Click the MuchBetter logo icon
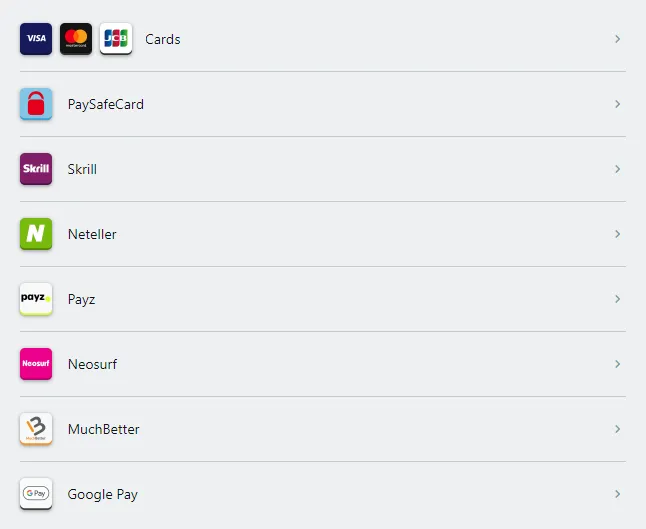The height and width of the screenshot is (529, 646). [x=36, y=429]
